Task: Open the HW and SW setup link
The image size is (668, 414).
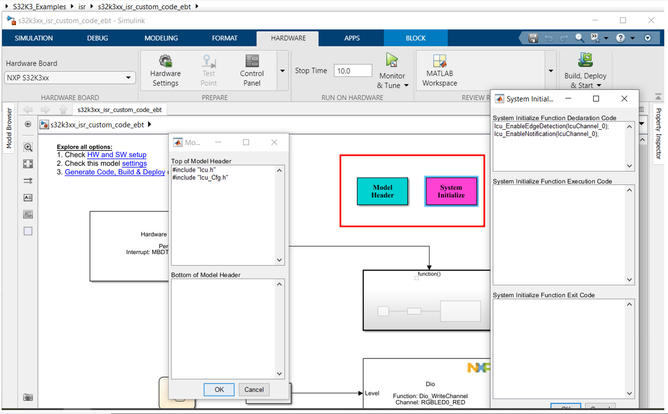Action: point(117,155)
